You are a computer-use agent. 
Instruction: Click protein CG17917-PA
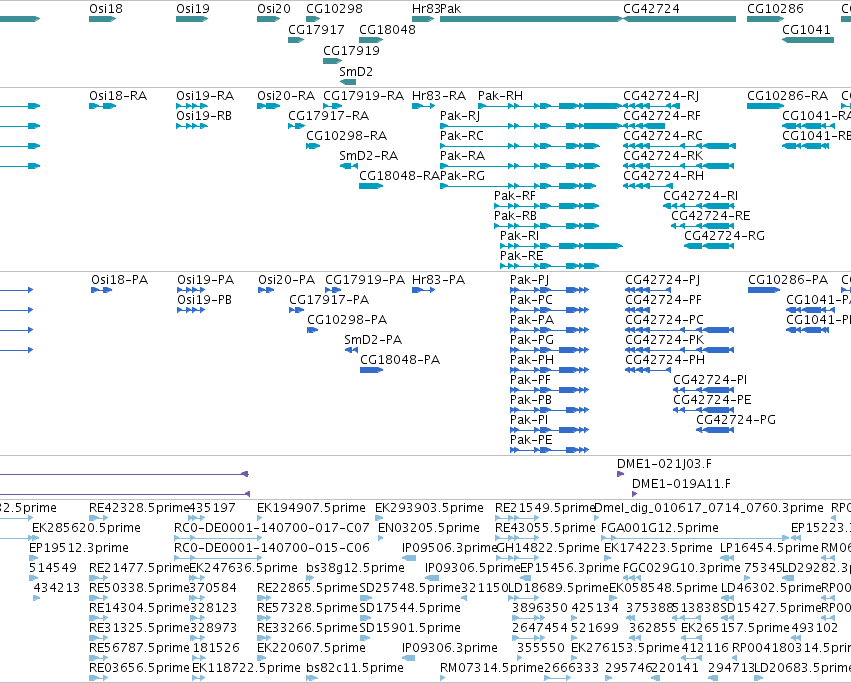[x=329, y=300]
